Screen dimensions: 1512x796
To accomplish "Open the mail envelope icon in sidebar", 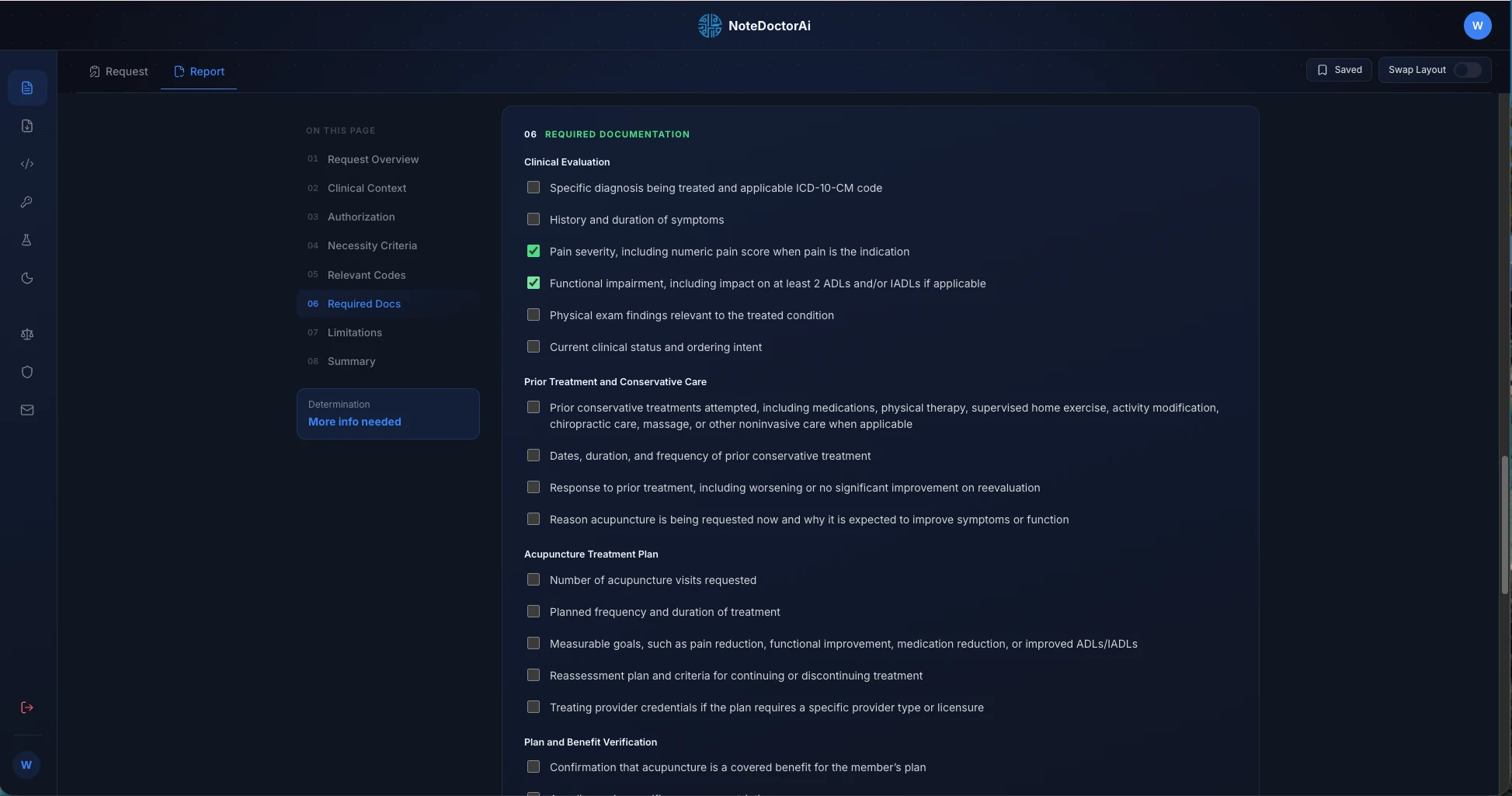I will pyautogui.click(x=27, y=410).
